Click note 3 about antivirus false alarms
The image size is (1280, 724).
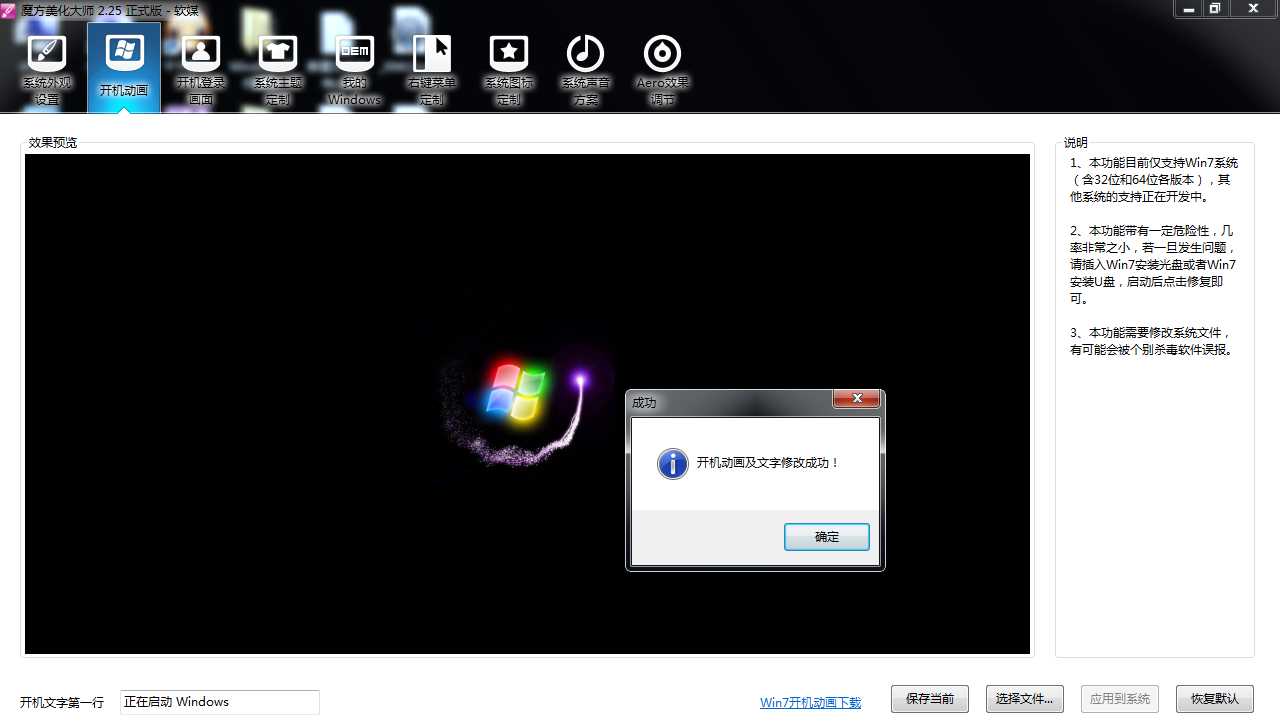coord(1151,341)
